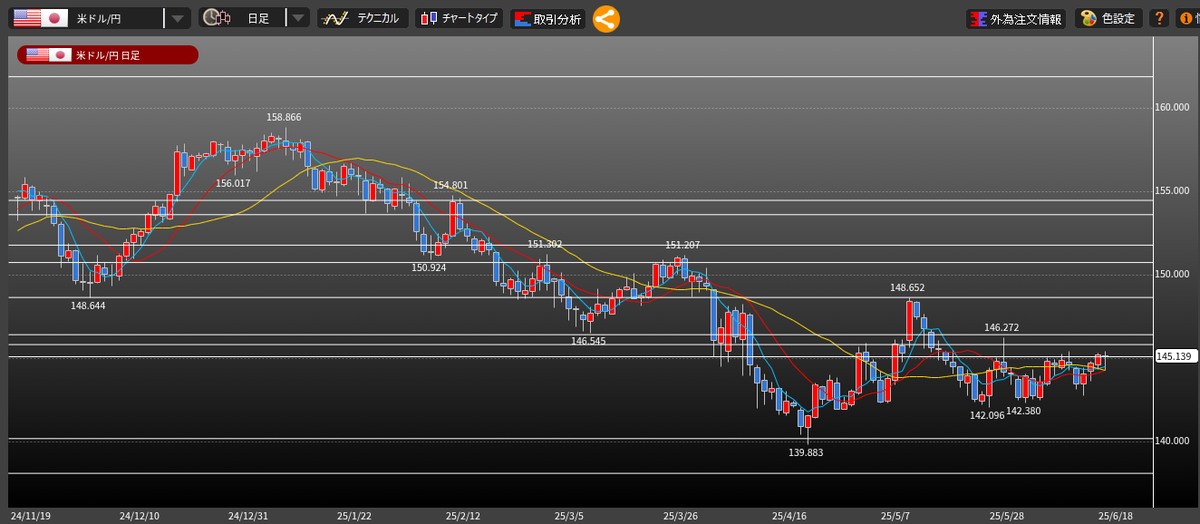
Task: Click the 156.017 price label
Action: point(233,183)
